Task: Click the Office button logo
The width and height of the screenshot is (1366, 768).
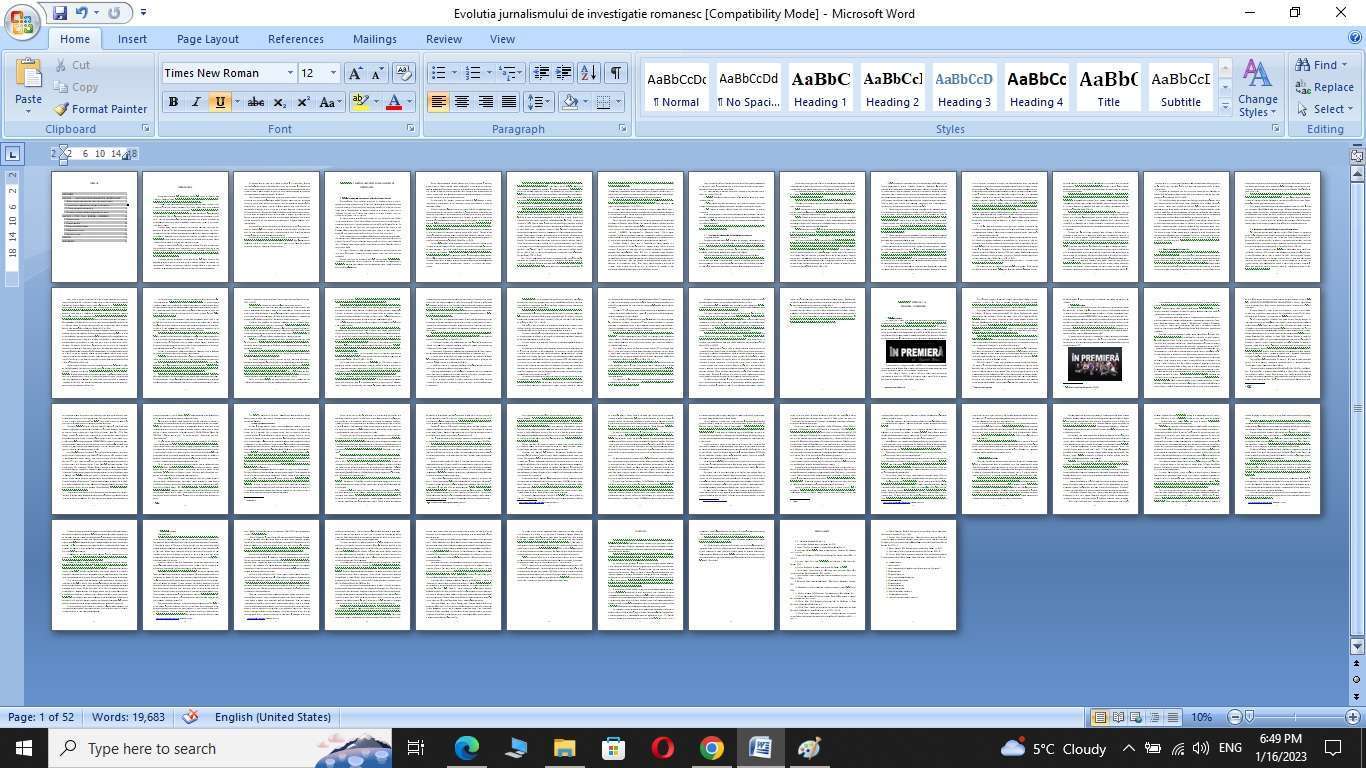Action: click(21, 21)
